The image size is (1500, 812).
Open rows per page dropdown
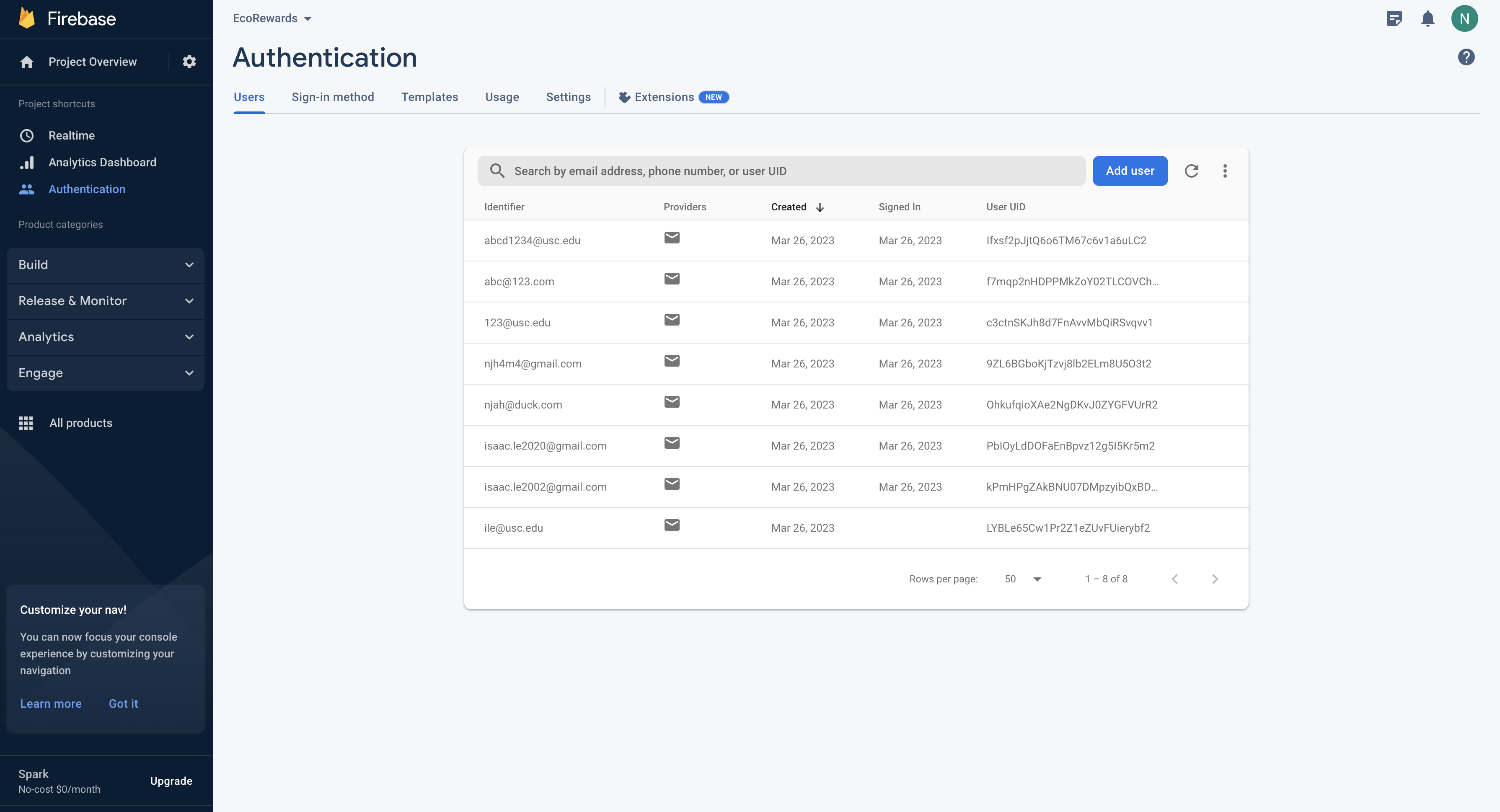click(1022, 579)
